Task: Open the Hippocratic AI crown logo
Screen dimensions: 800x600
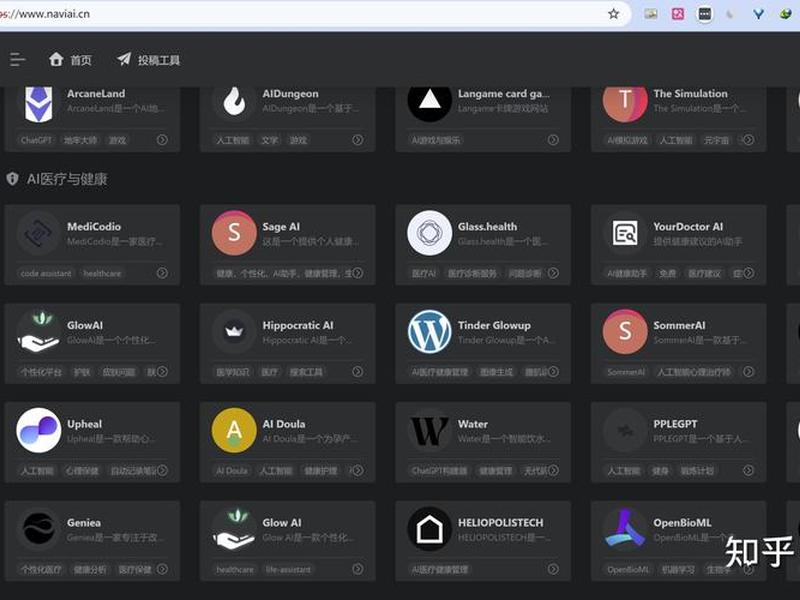Action: point(234,332)
